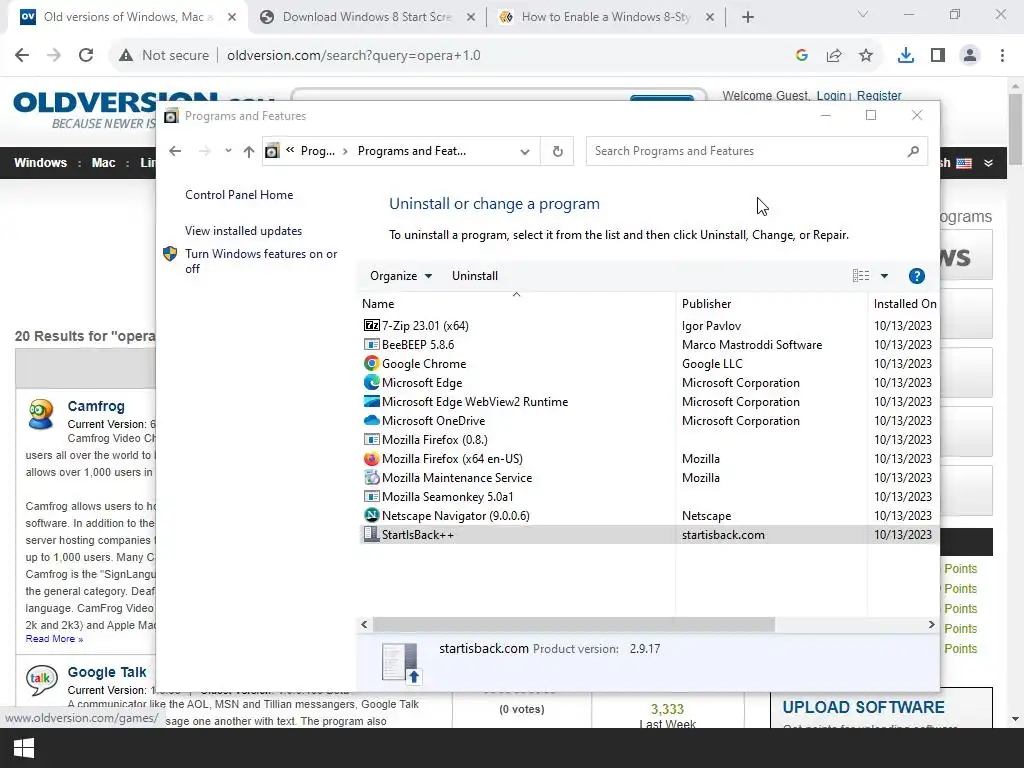Screen dimensions: 1024x768
Task: Click the Firefox x64 en-US icon
Action: pos(372,458)
